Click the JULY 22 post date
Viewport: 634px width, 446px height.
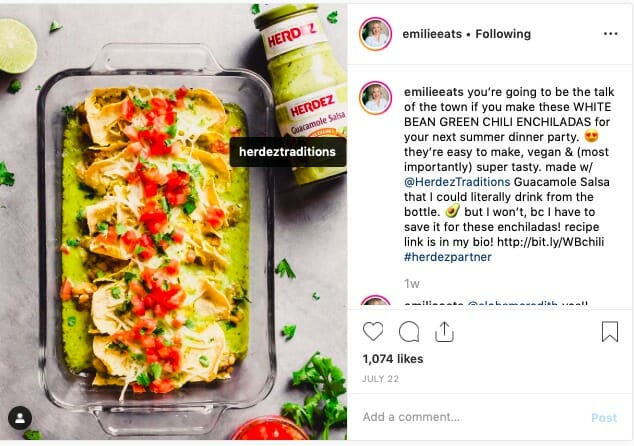[x=380, y=378]
